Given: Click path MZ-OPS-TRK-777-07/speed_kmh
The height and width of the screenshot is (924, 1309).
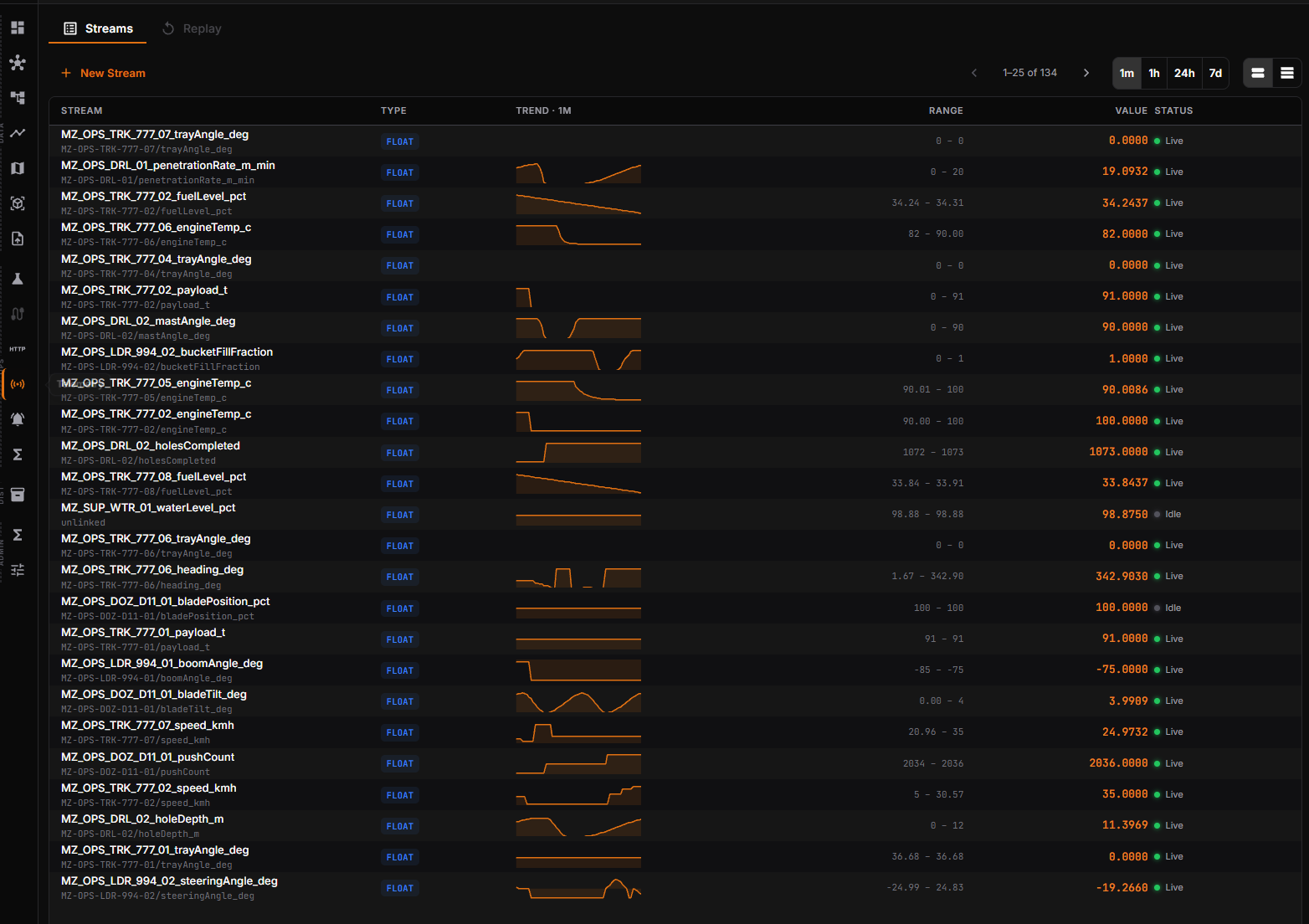Looking at the screenshot, I should coord(136,740).
